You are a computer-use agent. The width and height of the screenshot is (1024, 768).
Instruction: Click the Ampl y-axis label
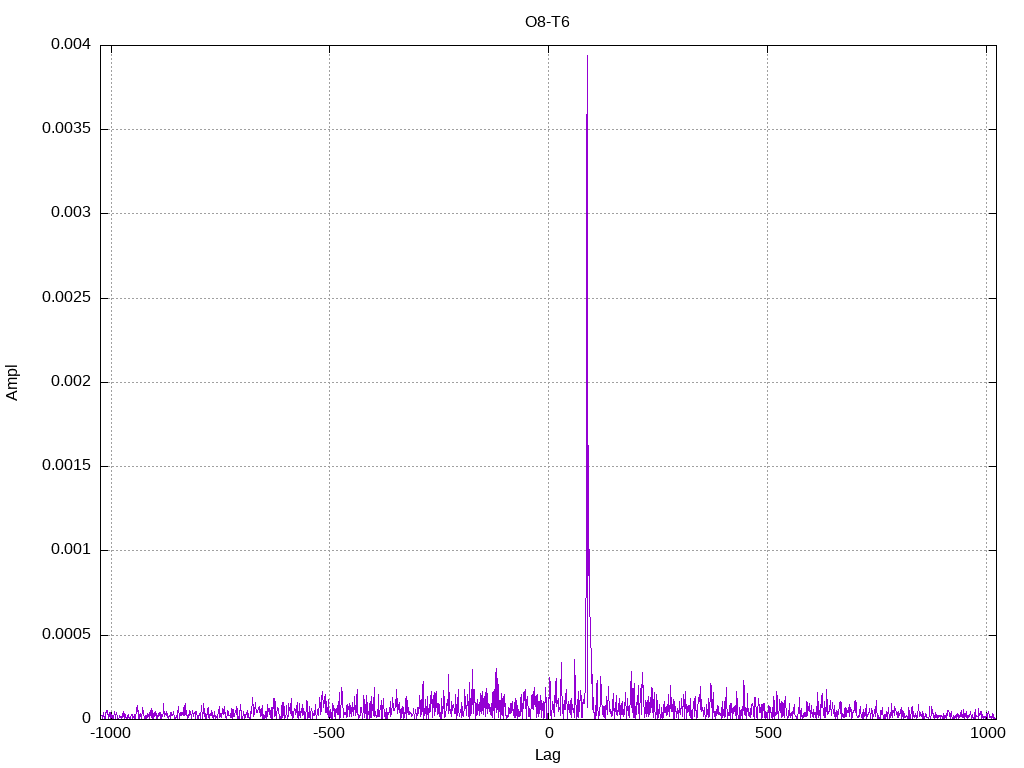coord(12,382)
